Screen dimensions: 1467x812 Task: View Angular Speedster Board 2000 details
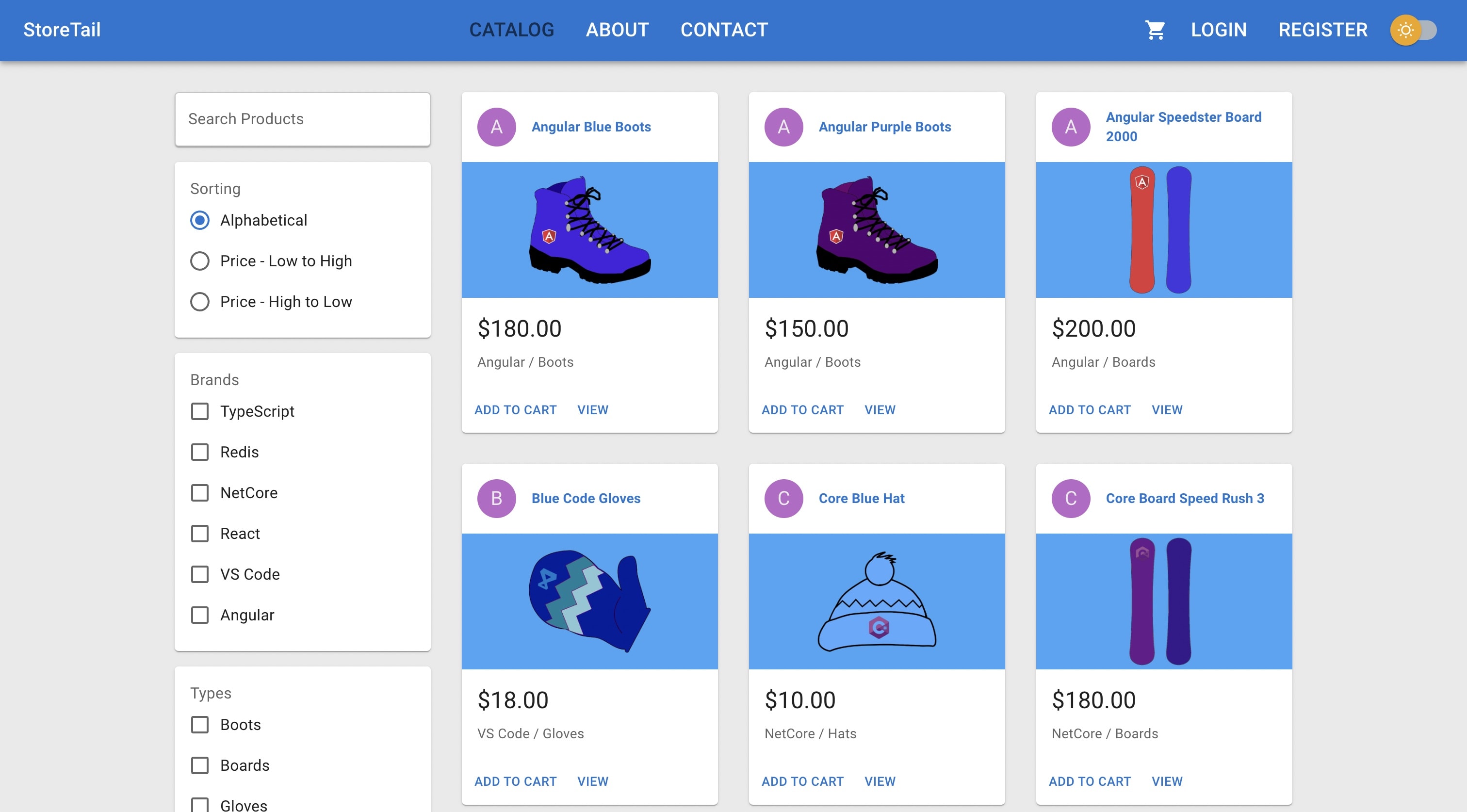[1167, 409]
